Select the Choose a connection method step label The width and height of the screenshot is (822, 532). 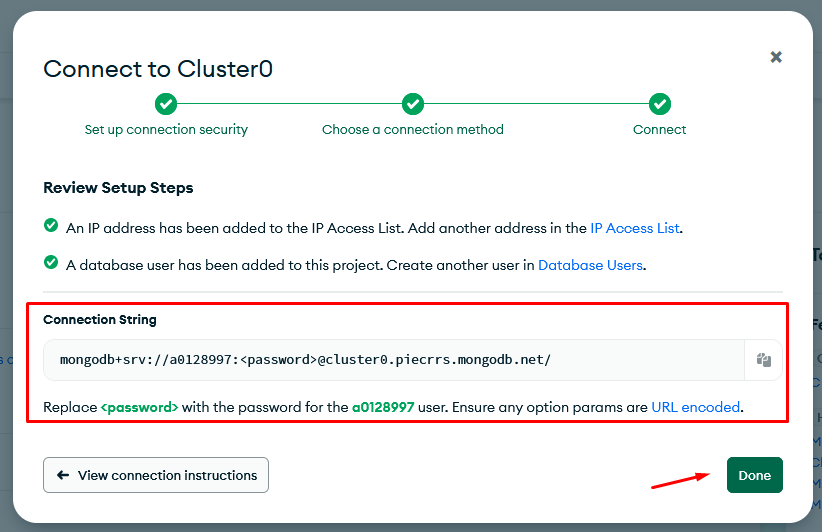click(x=413, y=129)
